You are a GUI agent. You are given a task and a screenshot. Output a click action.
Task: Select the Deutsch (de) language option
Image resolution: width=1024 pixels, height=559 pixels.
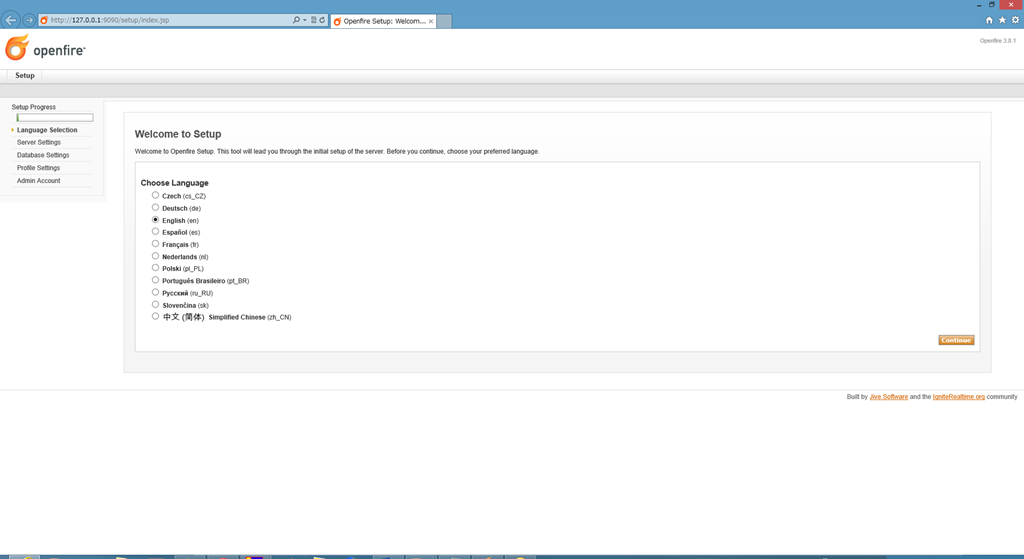pyautogui.click(x=156, y=207)
